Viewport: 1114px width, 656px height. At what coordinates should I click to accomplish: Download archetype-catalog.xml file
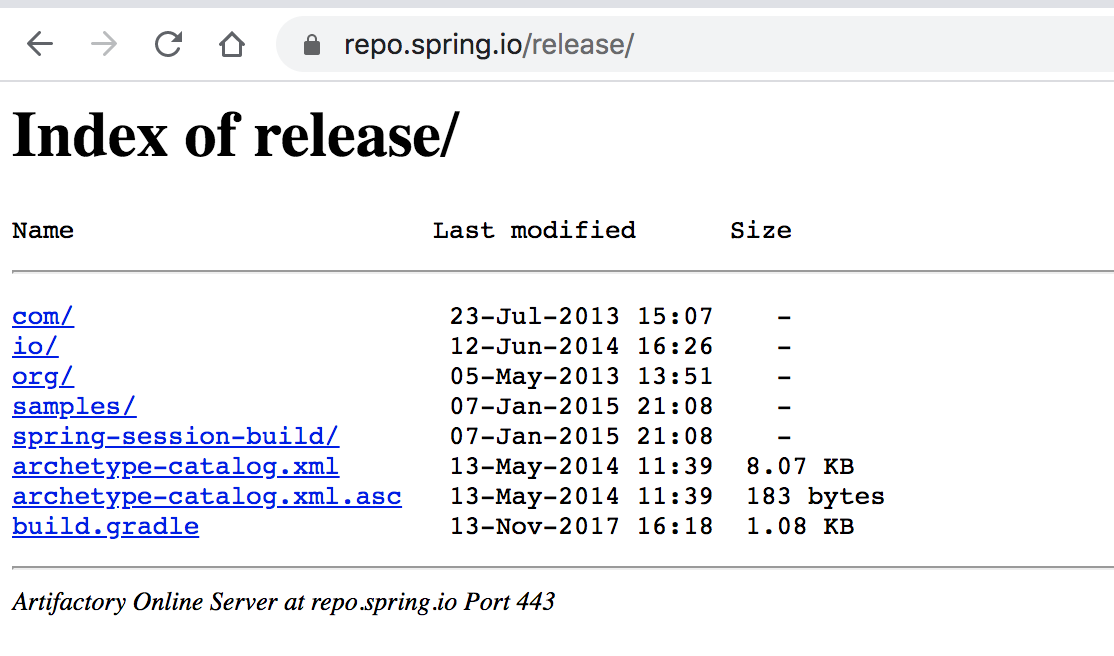175,466
